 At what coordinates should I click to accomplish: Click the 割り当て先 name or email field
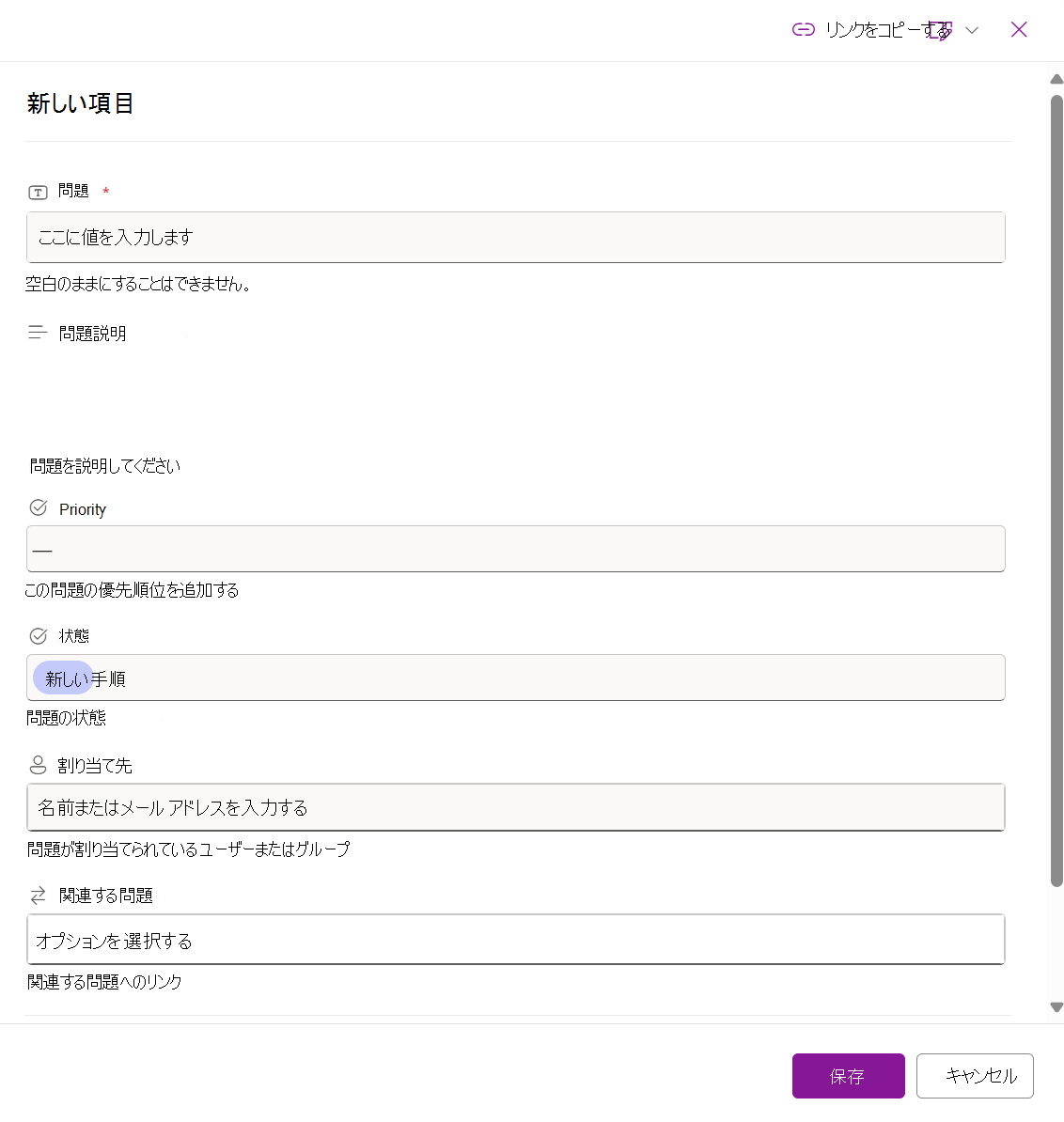tap(516, 807)
